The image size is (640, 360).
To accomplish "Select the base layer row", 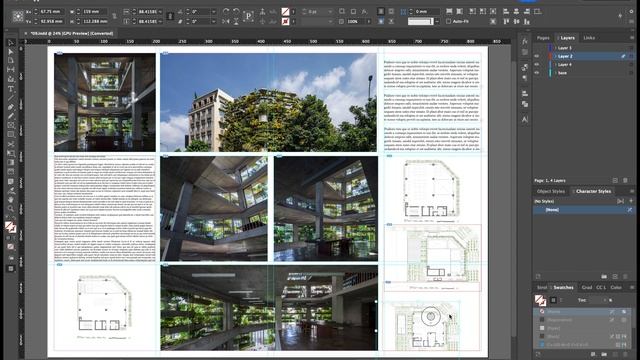I will pyautogui.click(x=583, y=73).
